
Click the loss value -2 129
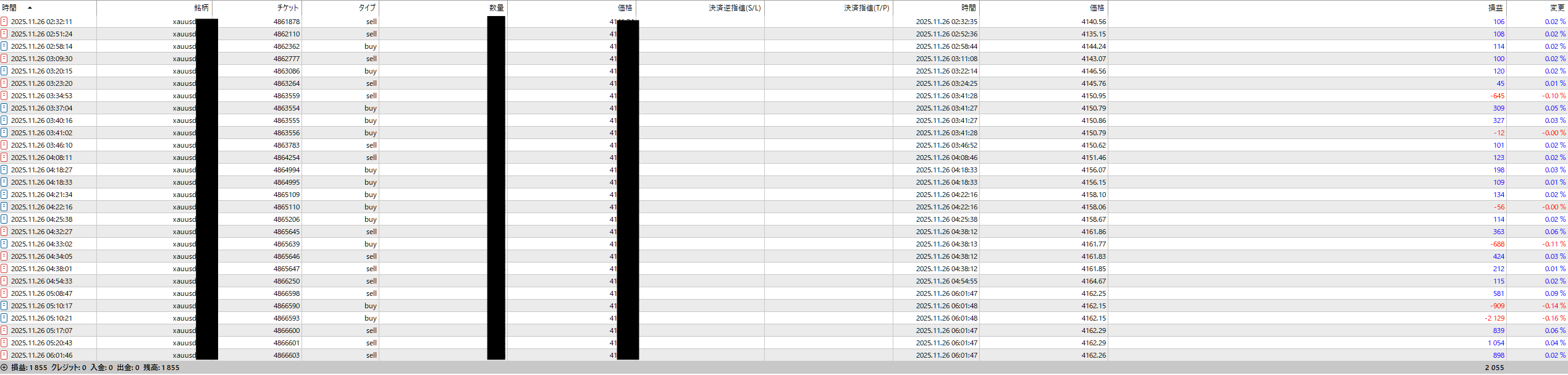[x=1495, y=318]
